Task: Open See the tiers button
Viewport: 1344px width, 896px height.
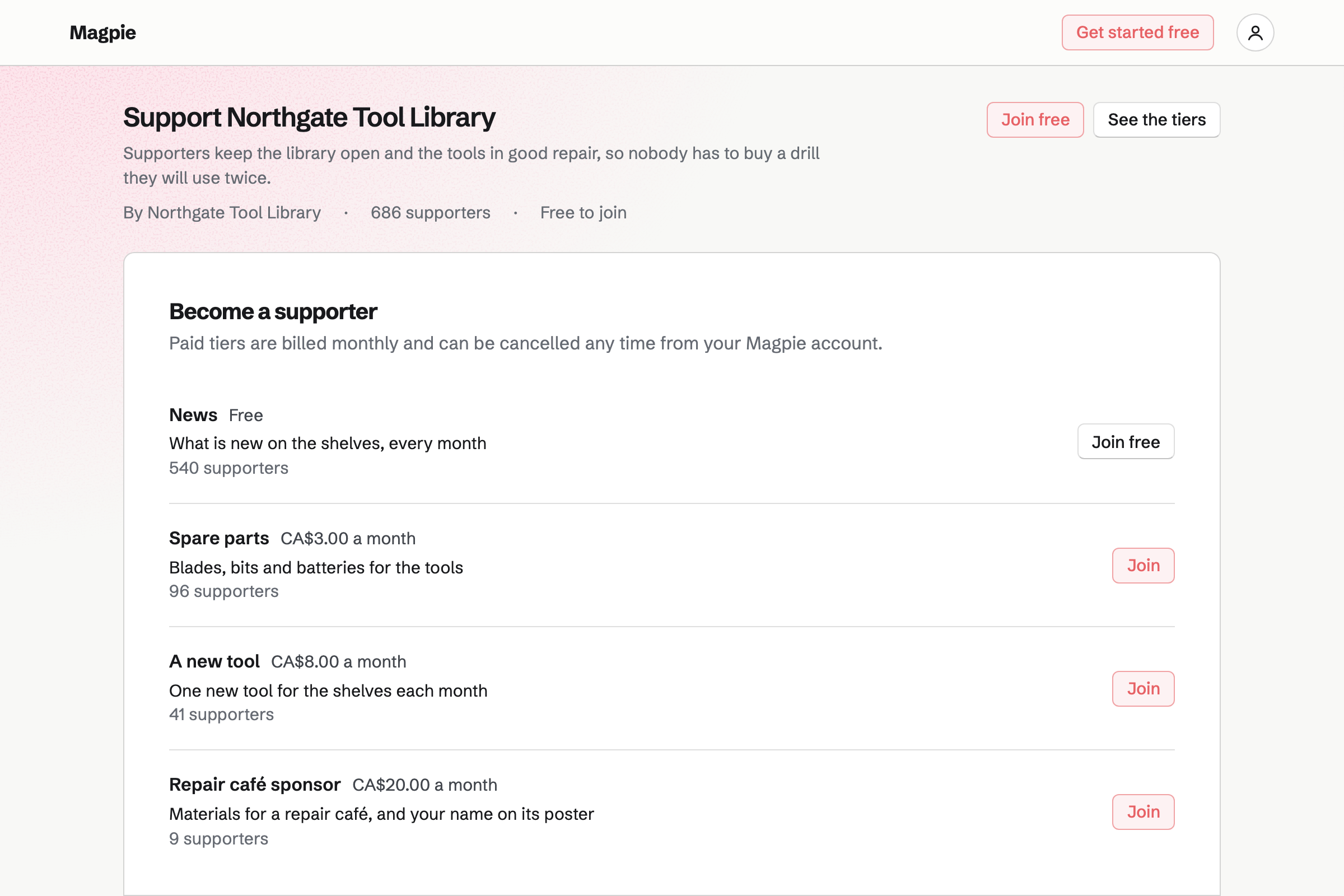Action: [x=1156, y=120]
